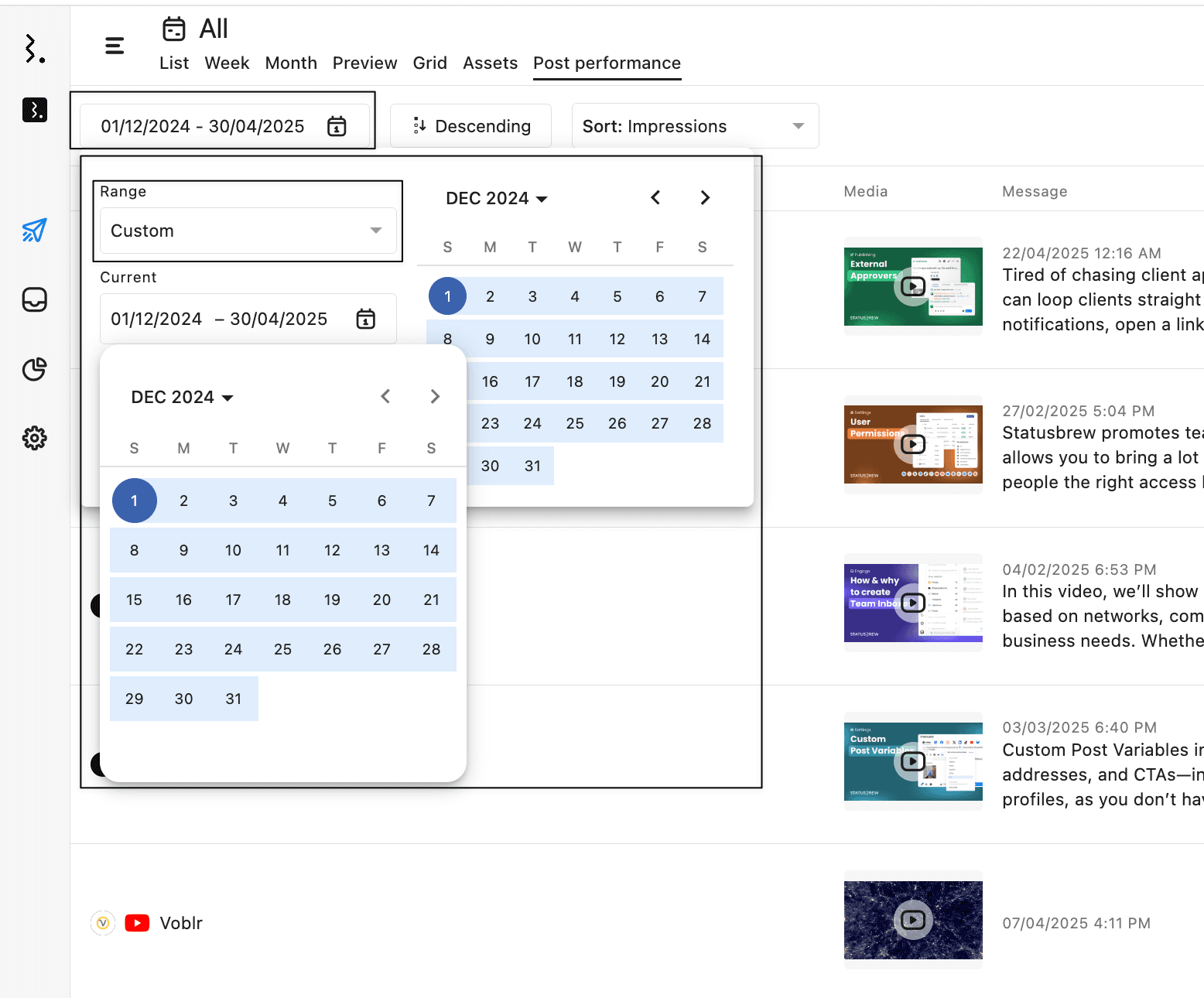
Task: Click the Voblr YouTube channel row
Action: [180, 923]
